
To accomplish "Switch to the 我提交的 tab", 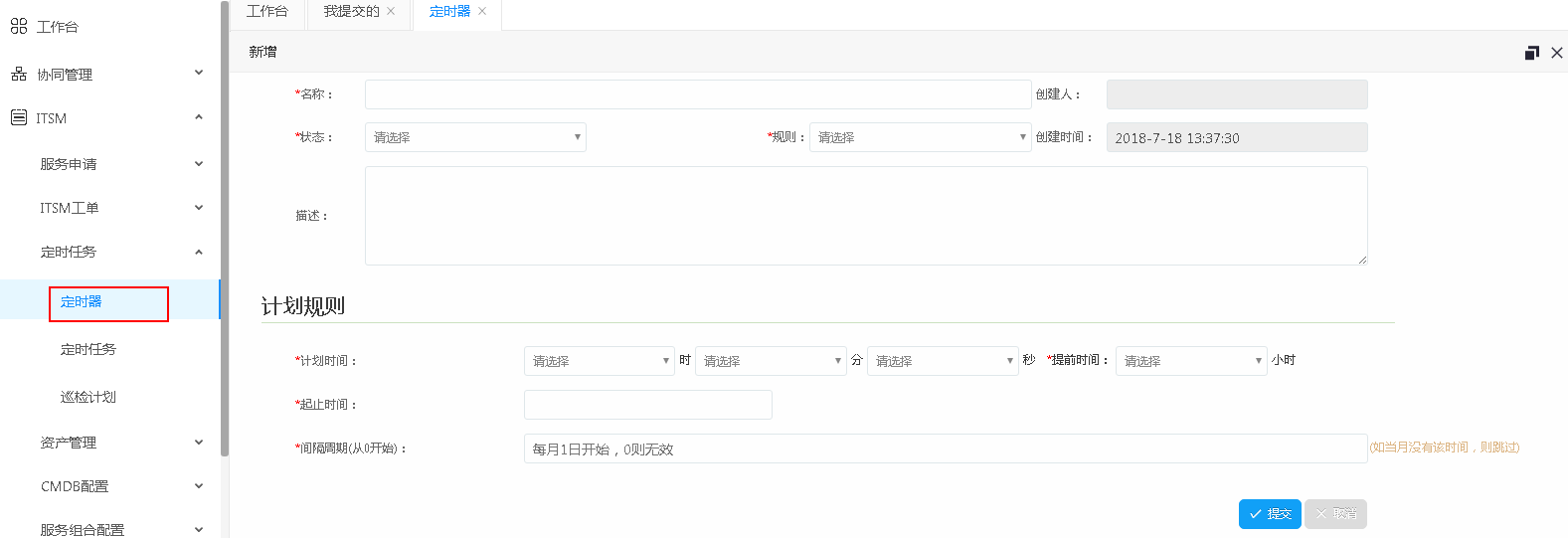I will (x=351, y=12).
